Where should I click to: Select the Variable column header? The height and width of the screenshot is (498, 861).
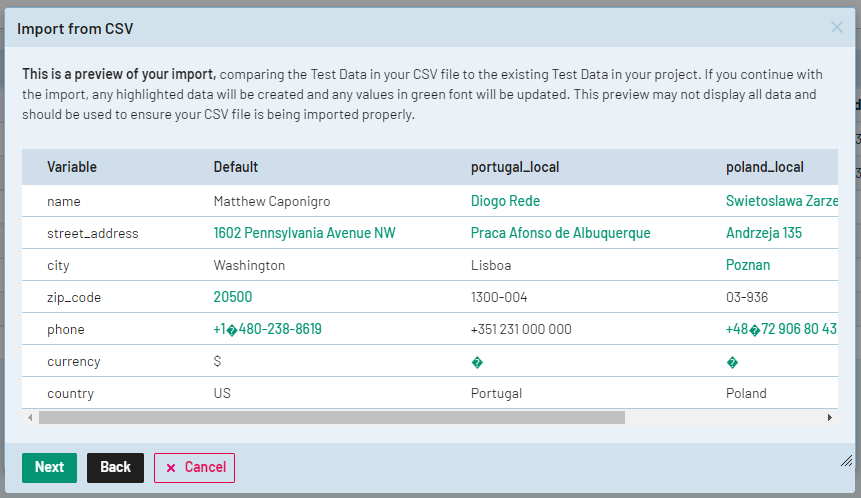point(72,167)
